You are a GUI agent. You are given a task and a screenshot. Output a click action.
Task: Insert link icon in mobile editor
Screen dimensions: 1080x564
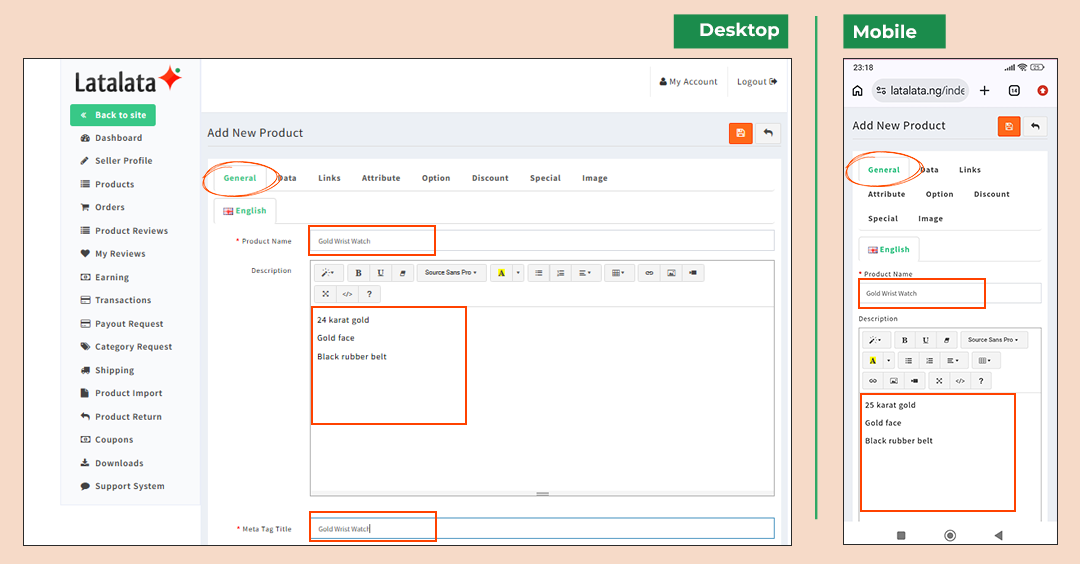point(873,381)
